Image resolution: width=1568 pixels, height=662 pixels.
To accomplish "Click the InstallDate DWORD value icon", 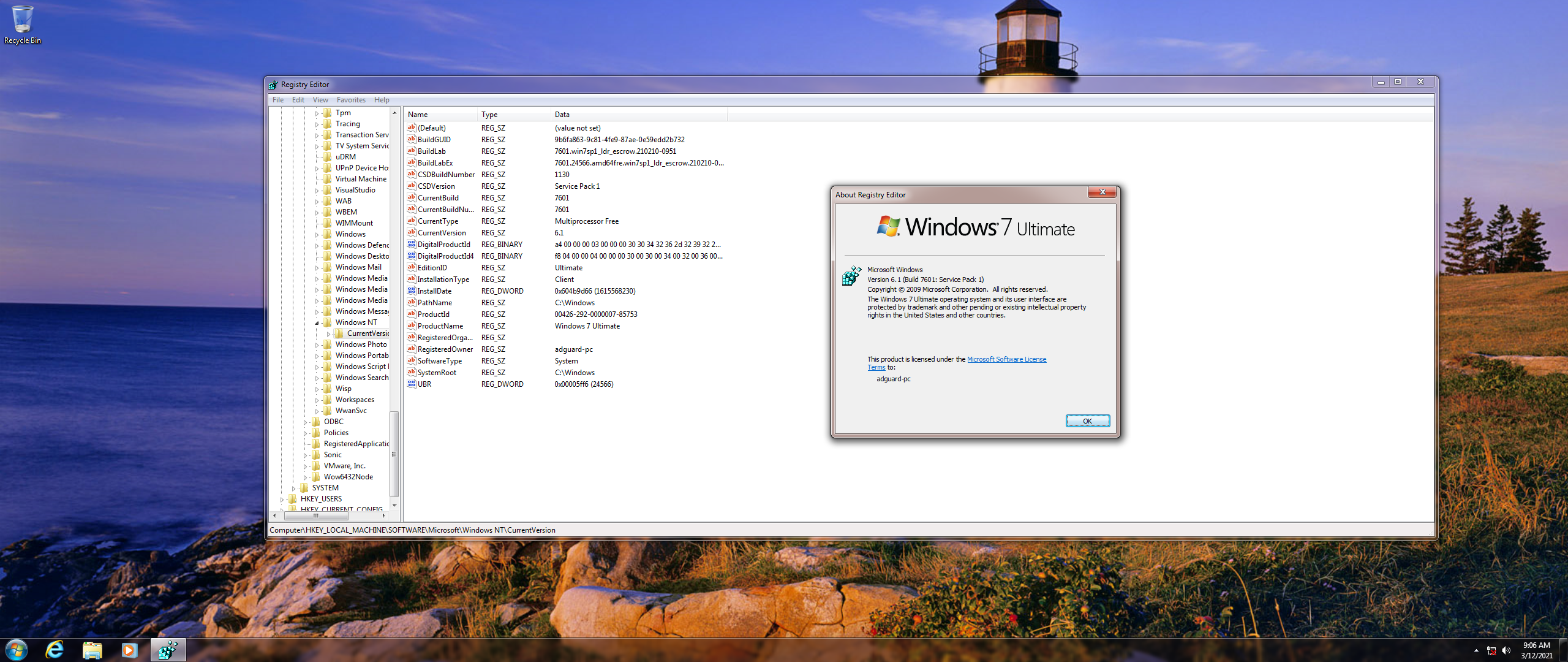I will pos(412,291).
